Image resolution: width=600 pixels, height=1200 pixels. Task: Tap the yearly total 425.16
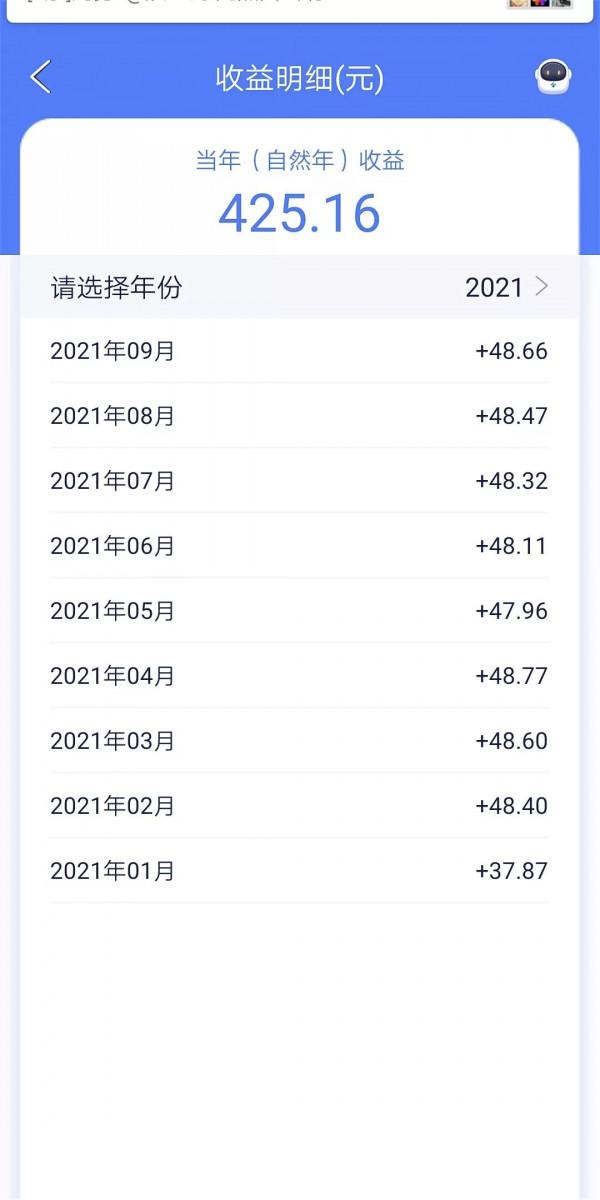(x=300, y=212)
